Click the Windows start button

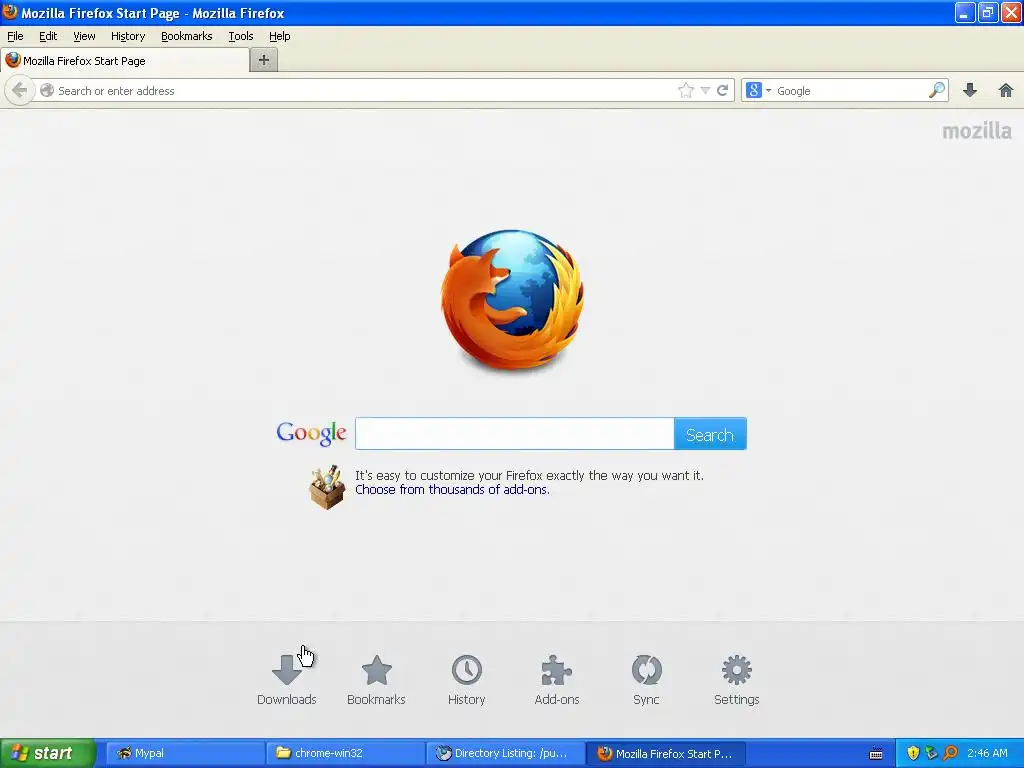[x=48, y=753]
